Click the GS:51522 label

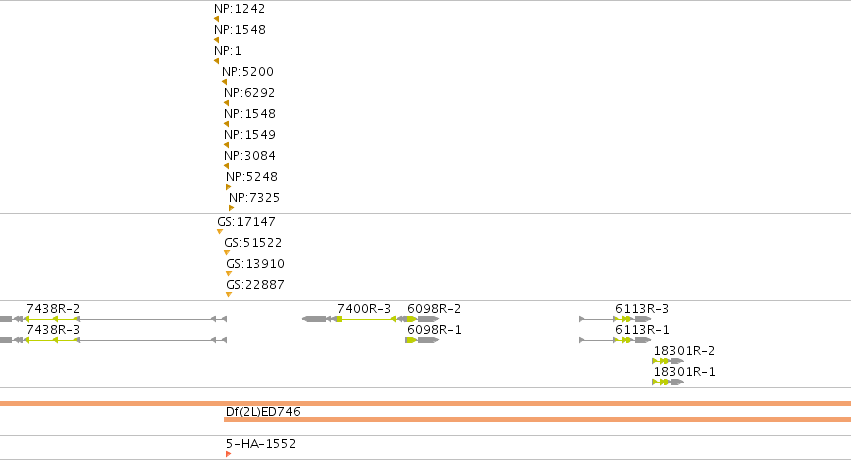253,242
